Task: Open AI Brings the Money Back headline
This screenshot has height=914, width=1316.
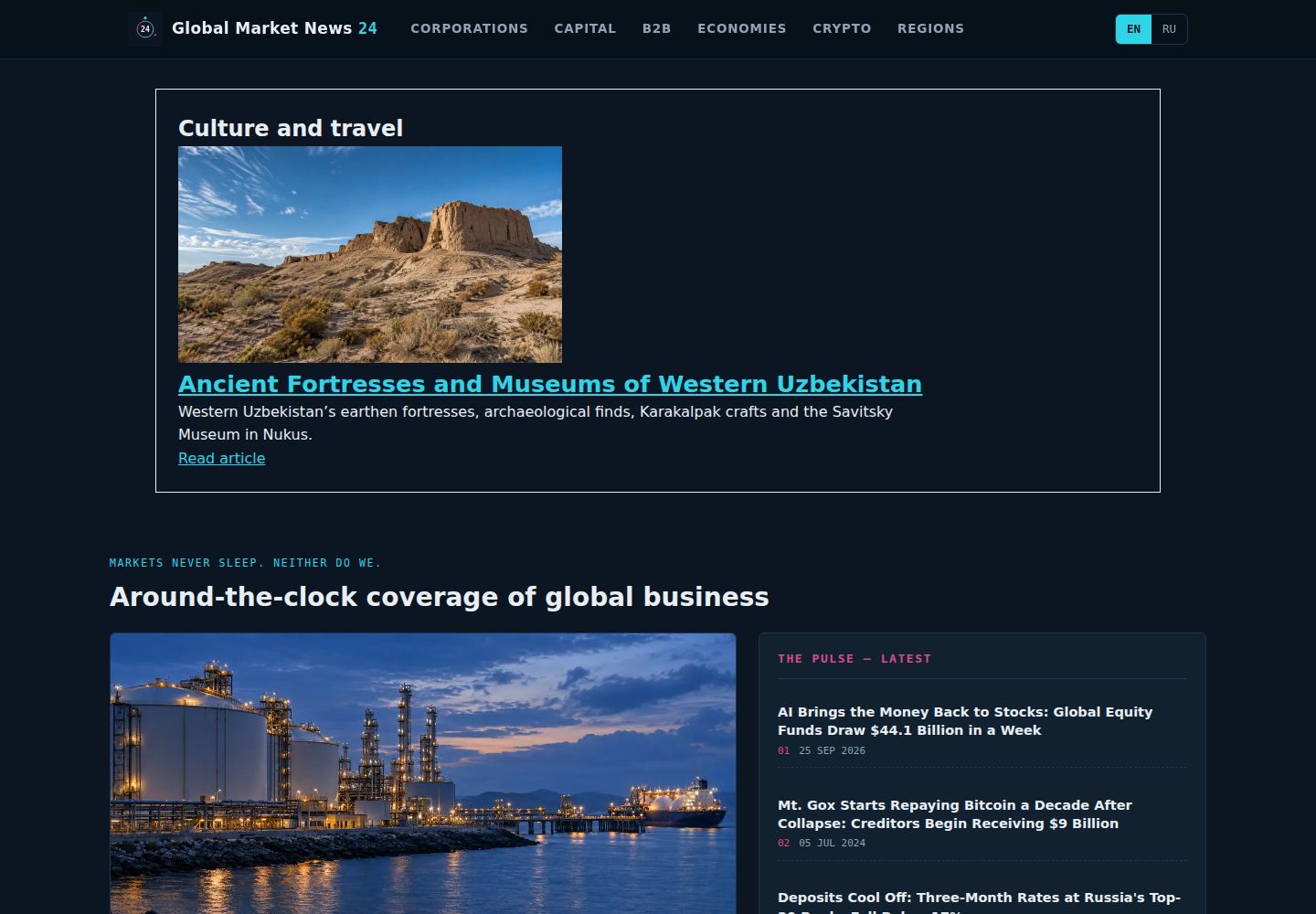Action: [x=965, y=721]
